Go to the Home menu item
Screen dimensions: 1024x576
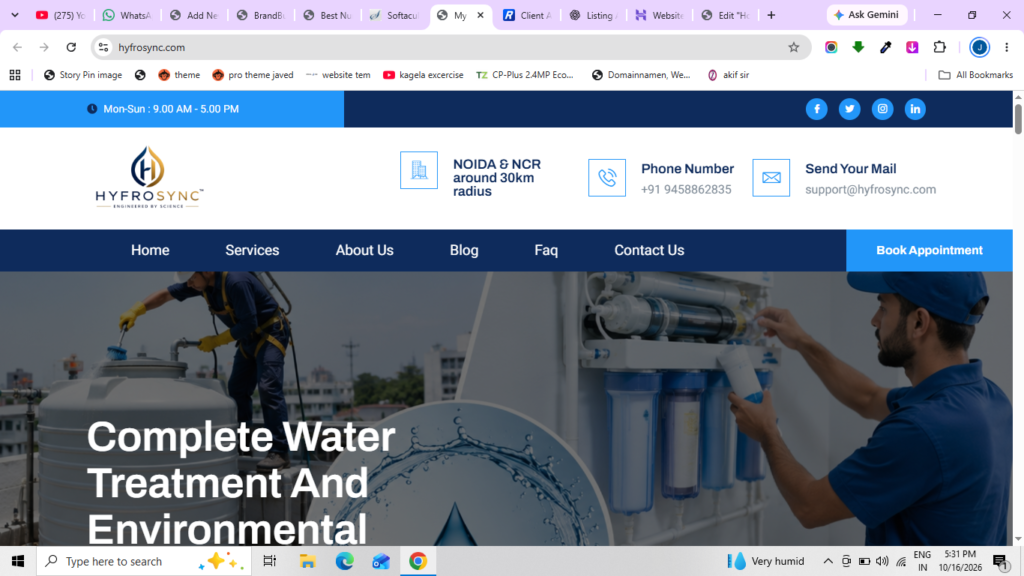coord(150,250)
